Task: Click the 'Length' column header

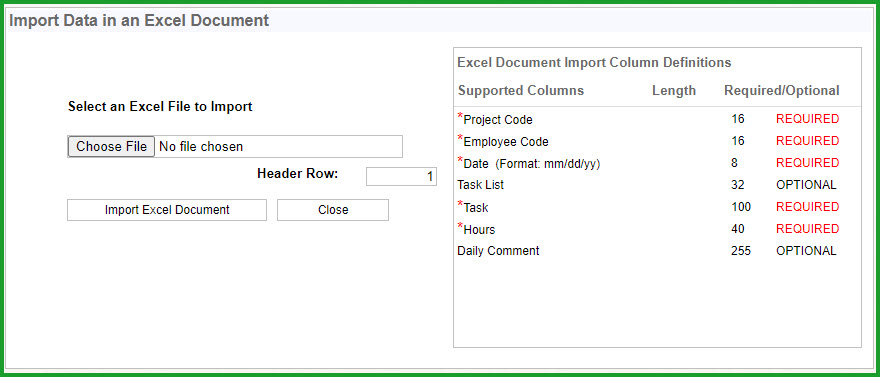Action: (673, 91)
